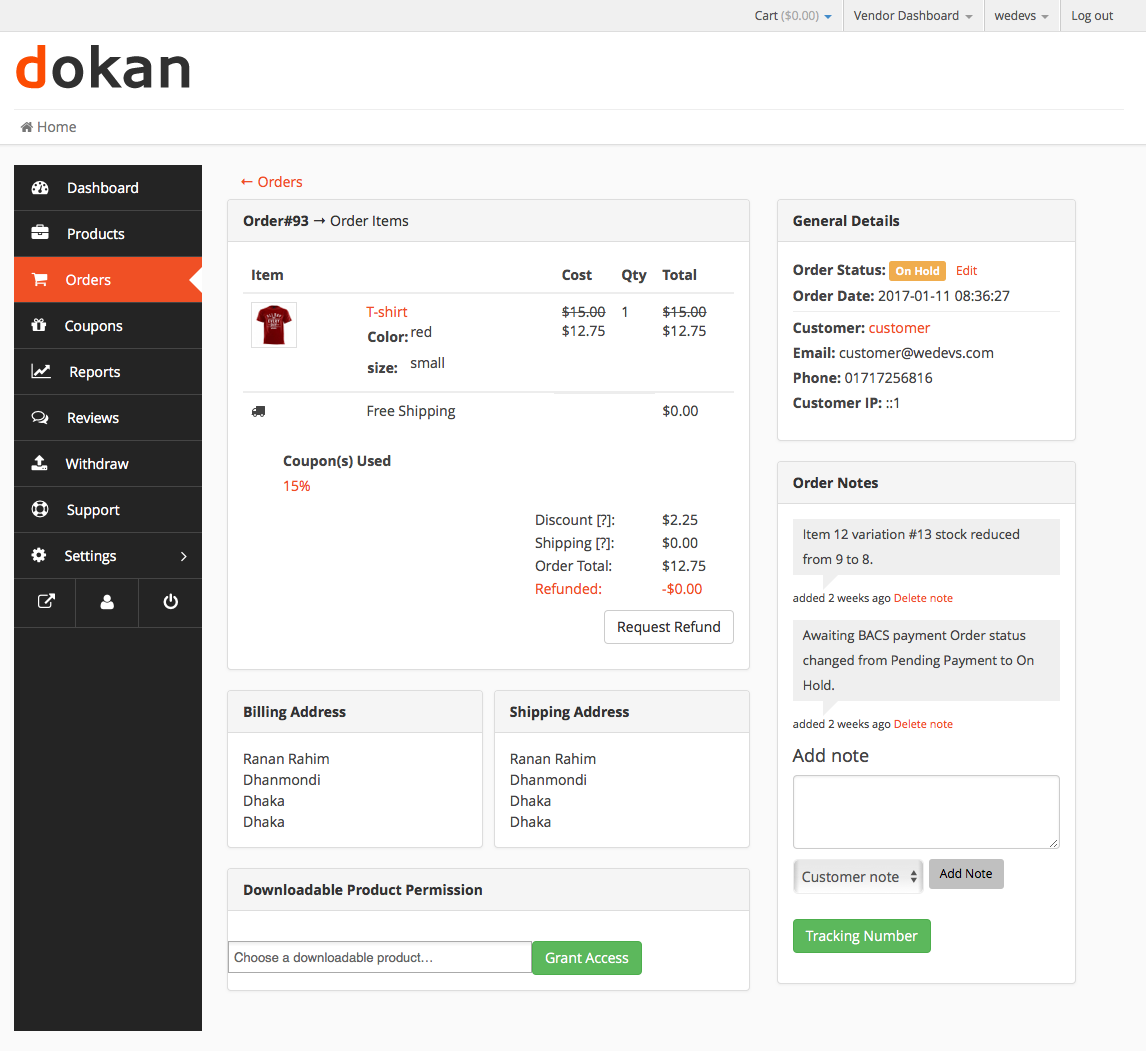Expand the Settings submenu chevron
This screenshot has width=1146, height=1051.
pyautogui.click(x=183, y=556)
